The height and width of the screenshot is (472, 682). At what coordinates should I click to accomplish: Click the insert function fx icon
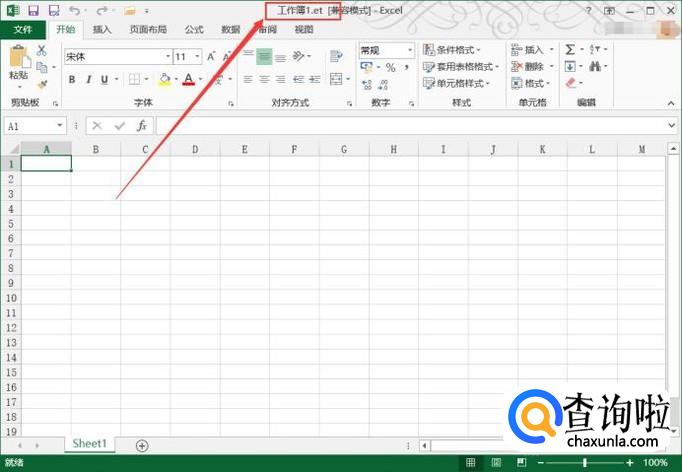[x=142, y=125]
